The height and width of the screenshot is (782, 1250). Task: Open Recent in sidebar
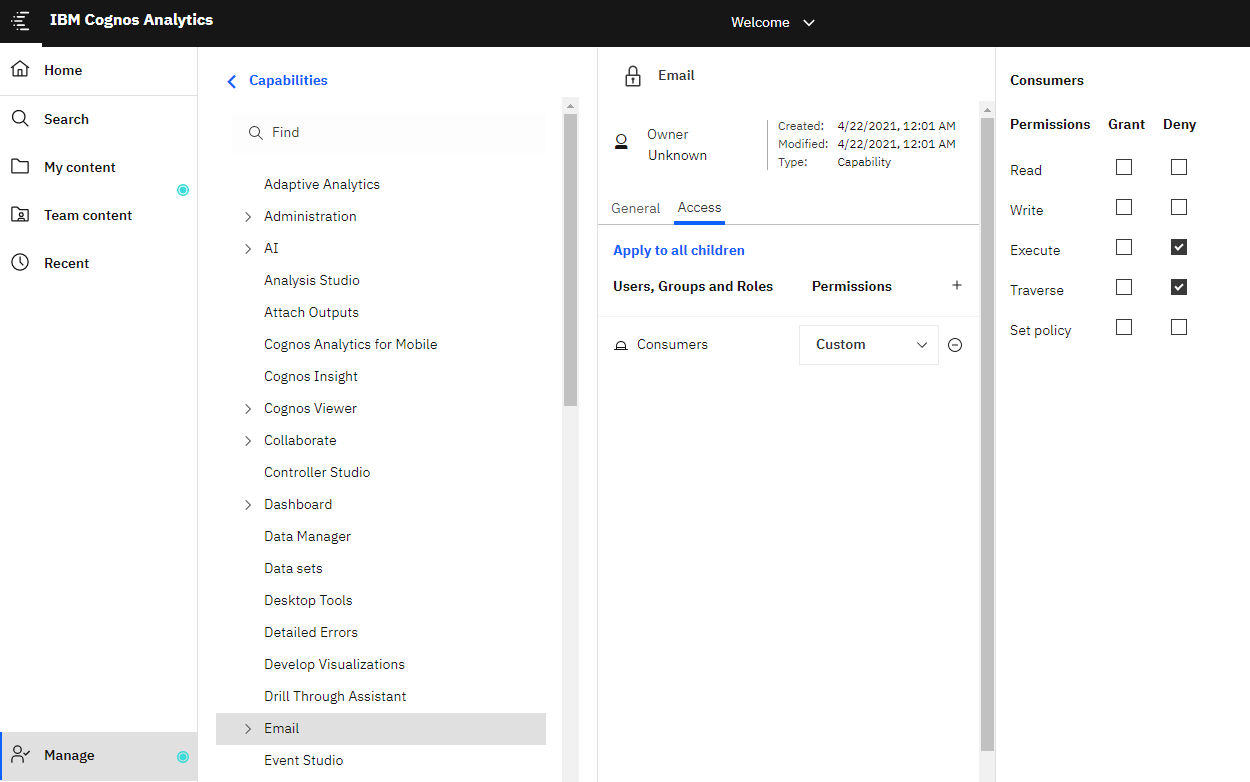pos(99,263)
